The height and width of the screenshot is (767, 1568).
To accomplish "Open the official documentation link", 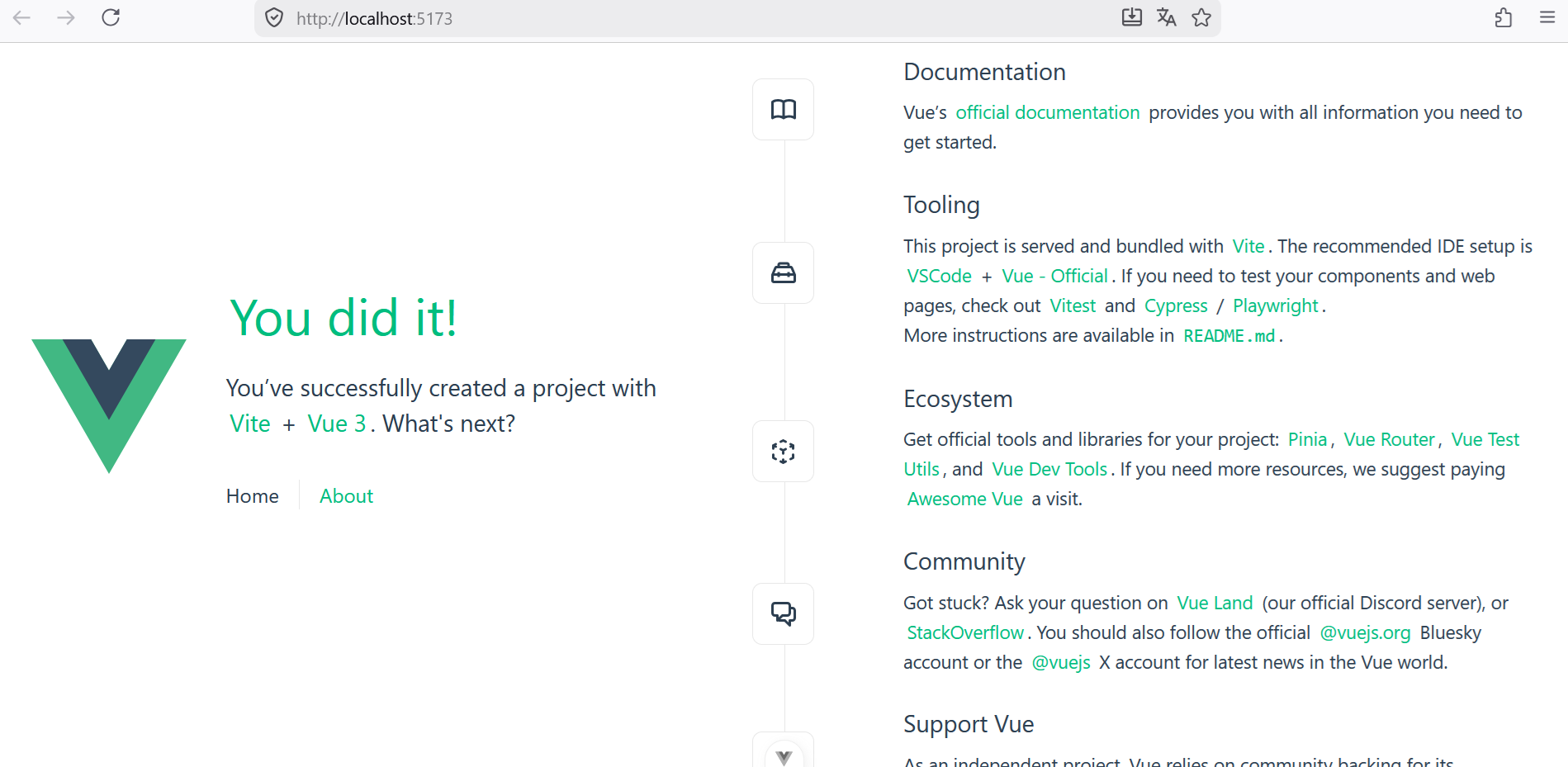I will coord(1047,112).
